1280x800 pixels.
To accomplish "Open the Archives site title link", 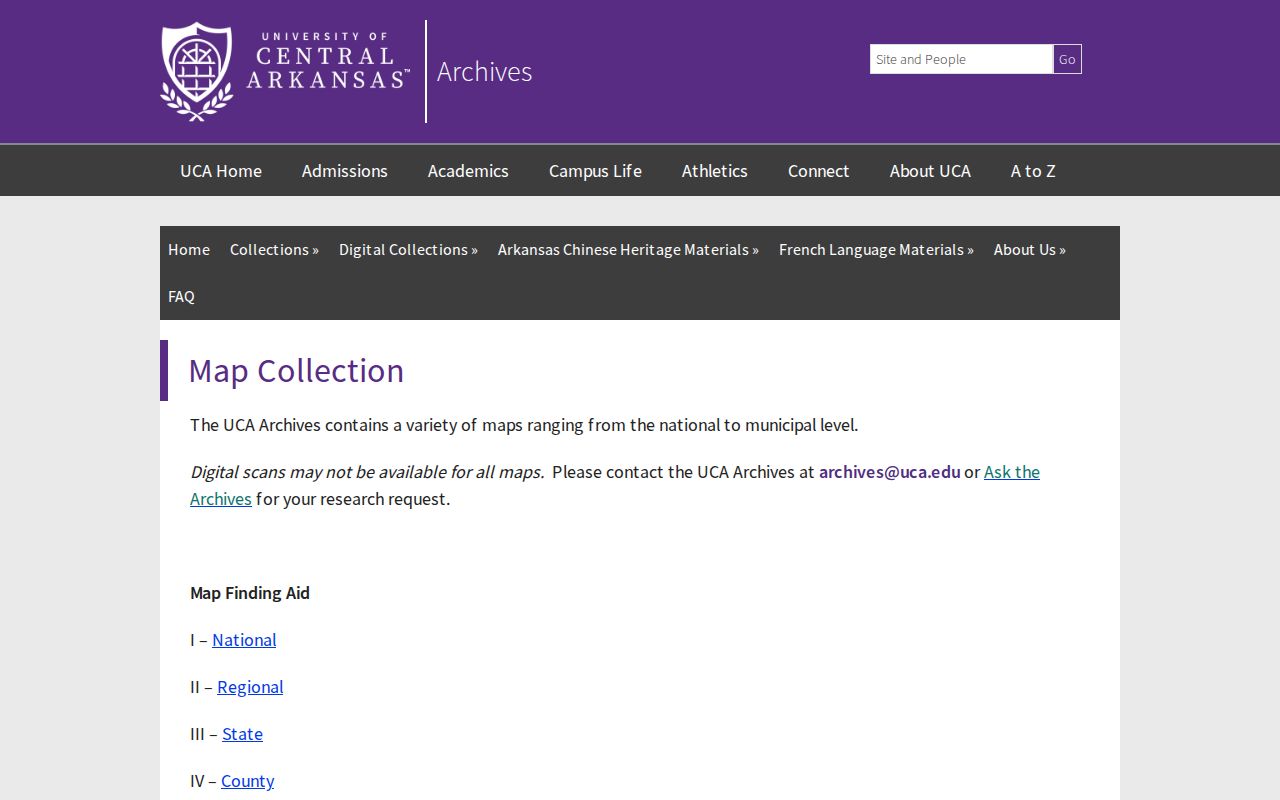I will (484, 72).
